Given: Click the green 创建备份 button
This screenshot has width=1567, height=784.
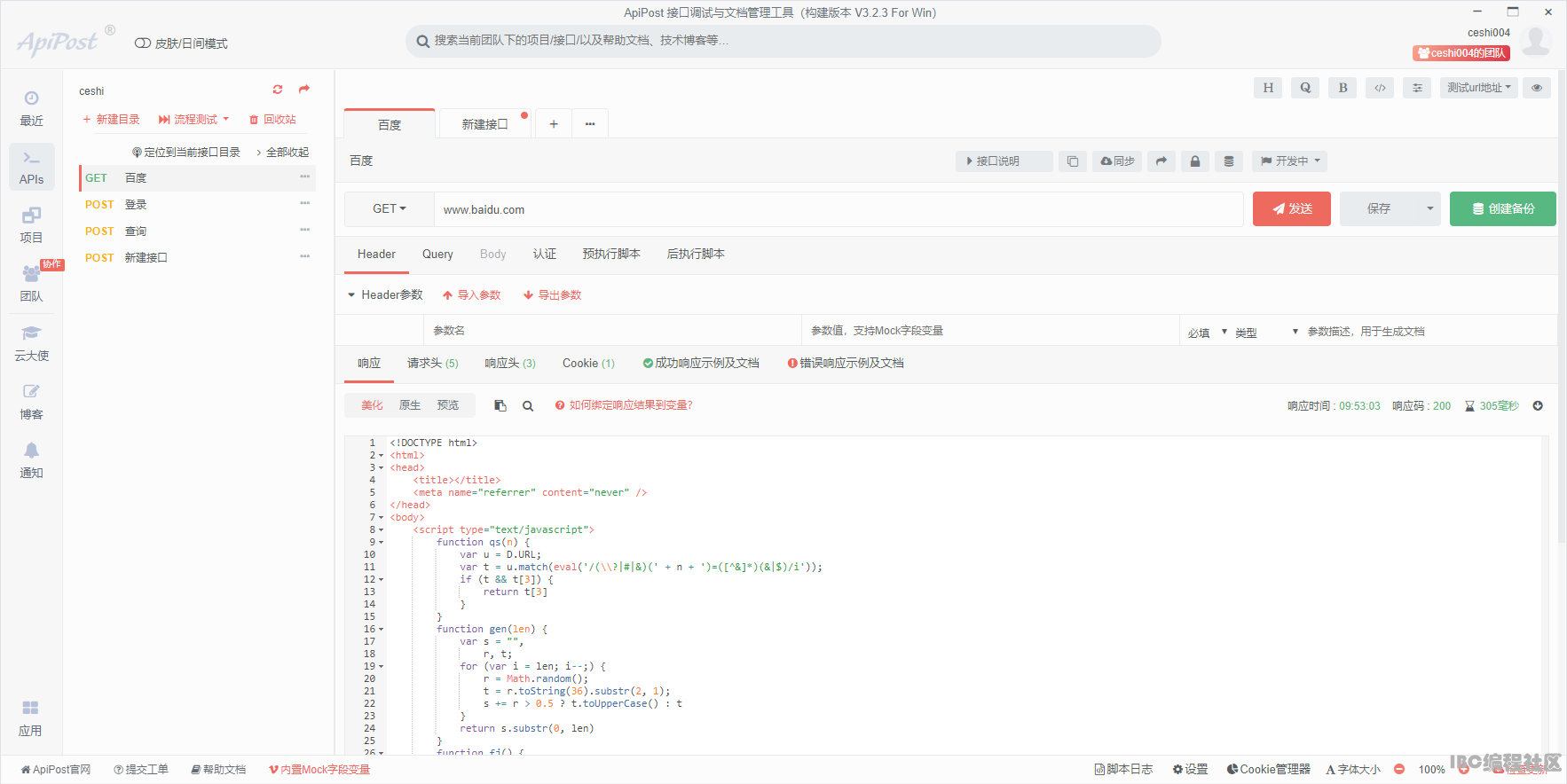Looking at the screenshot, I should click(x=1502, y=209).
